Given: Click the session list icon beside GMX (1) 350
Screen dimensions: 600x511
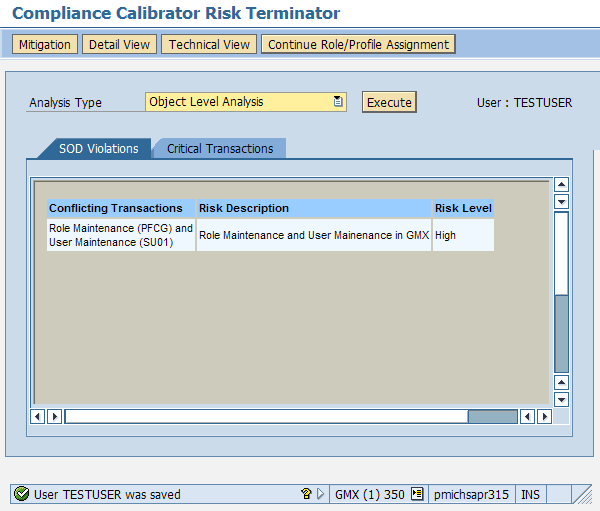Looking at the screenshot, I should [417, 494].
